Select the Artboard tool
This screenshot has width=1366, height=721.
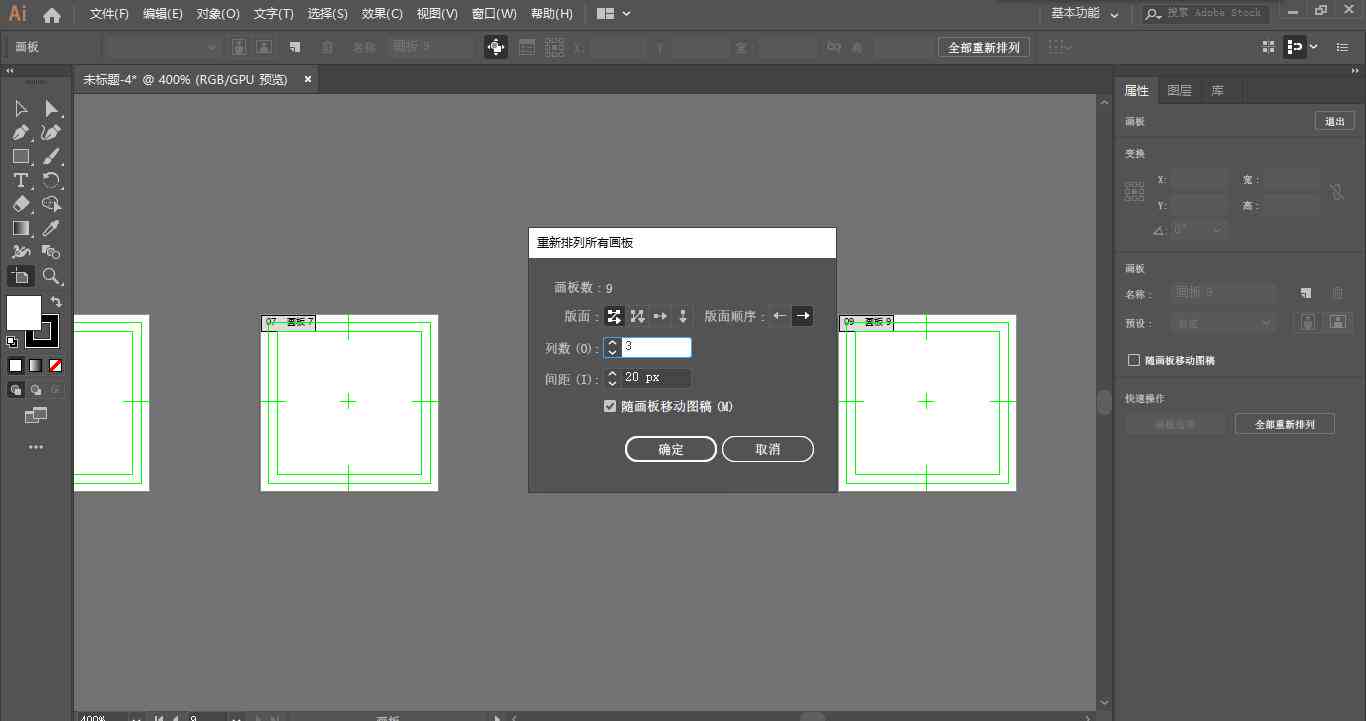21,276
